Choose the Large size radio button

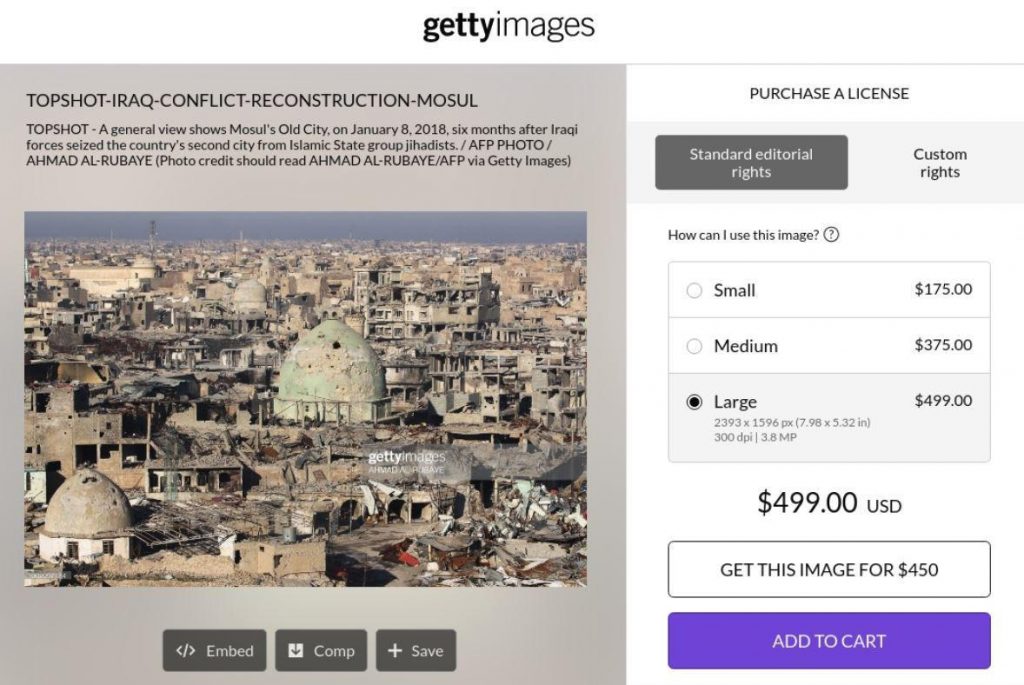[x=694, y=402]
